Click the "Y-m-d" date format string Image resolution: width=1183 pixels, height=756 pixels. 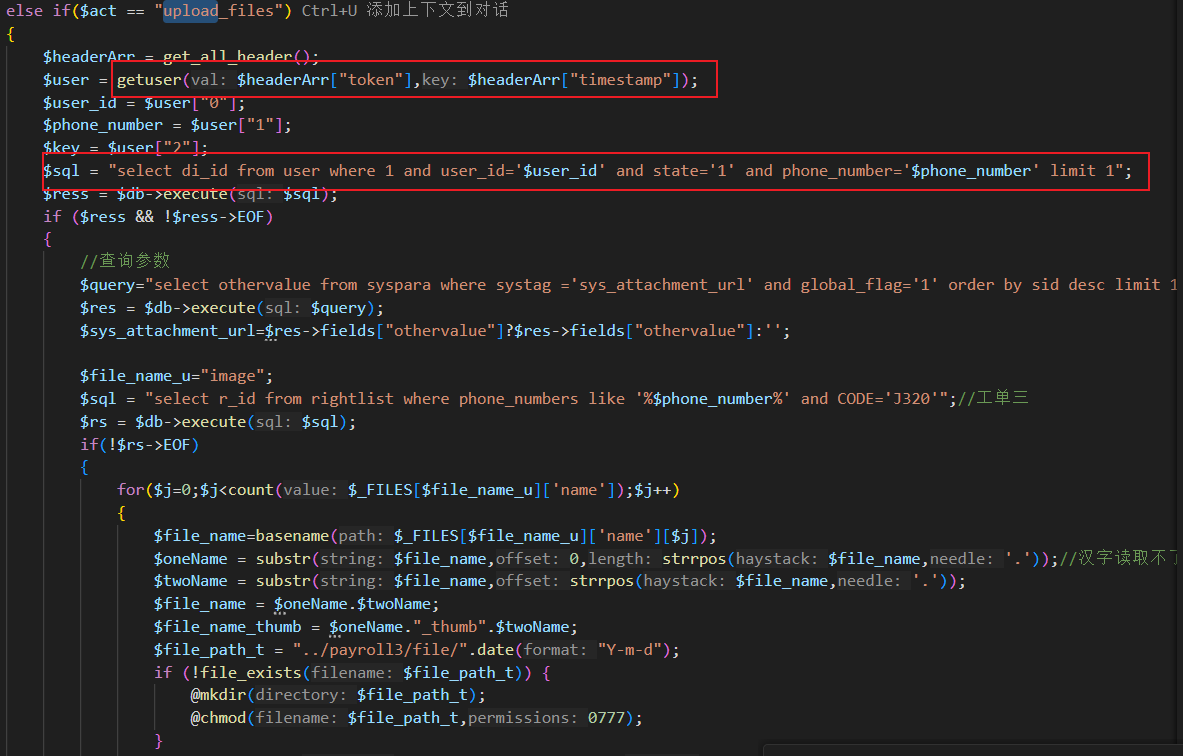pyautogui.click(x=634, y=650)
